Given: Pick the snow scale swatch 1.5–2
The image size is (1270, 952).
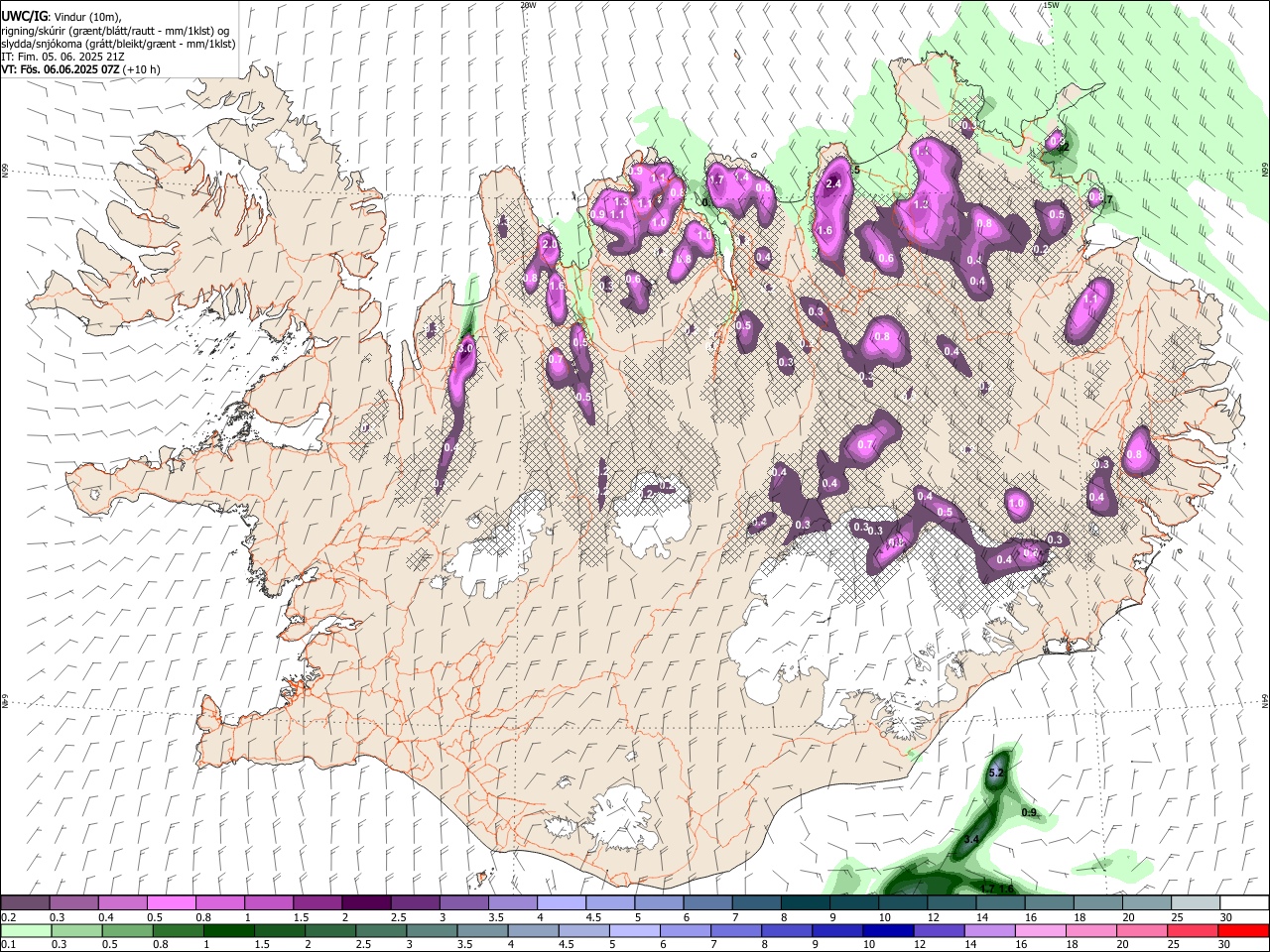Looking at the screenshot, I should [317, 903].
